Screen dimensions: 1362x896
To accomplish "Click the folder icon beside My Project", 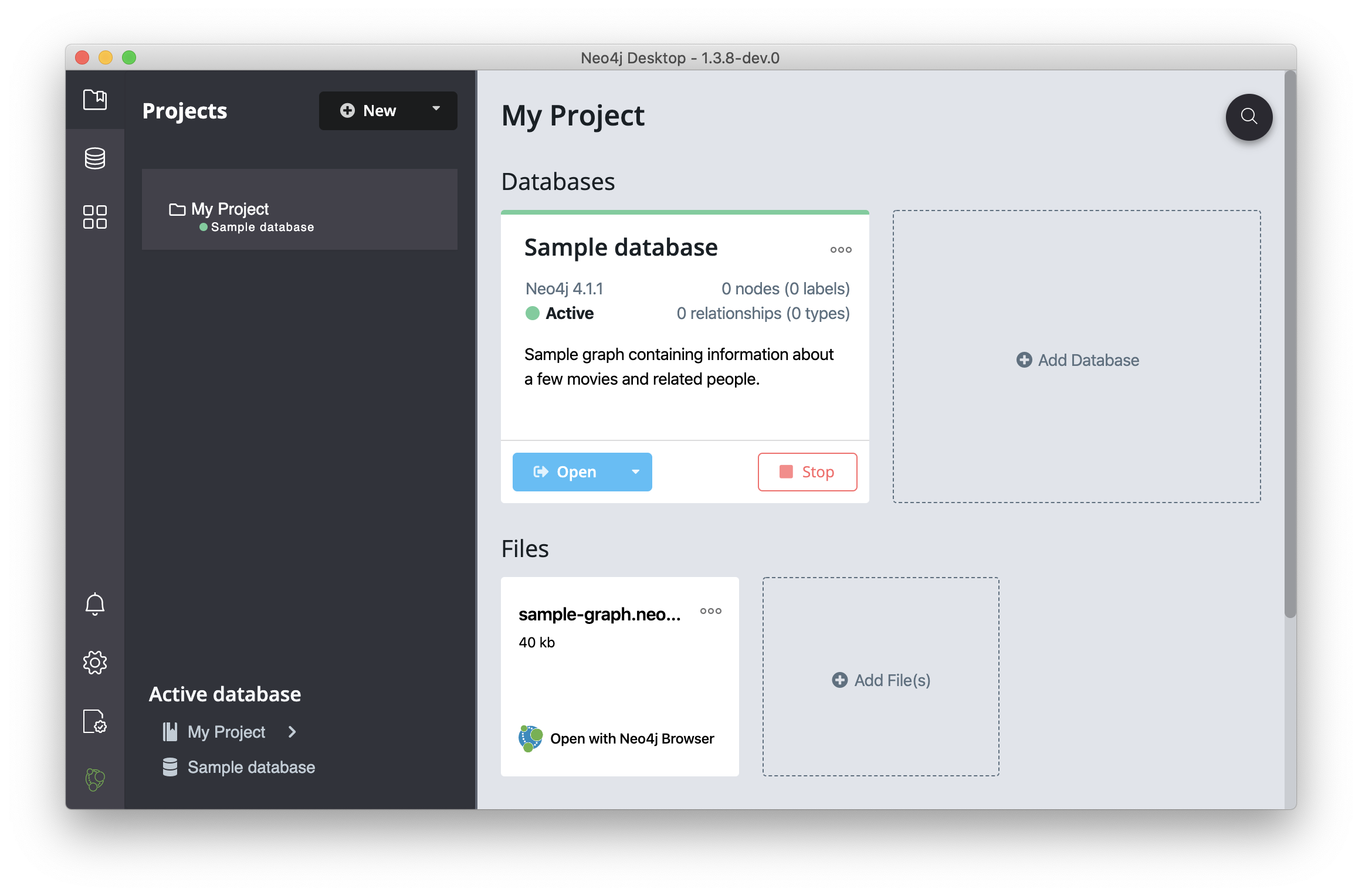I will pos(177,209).
